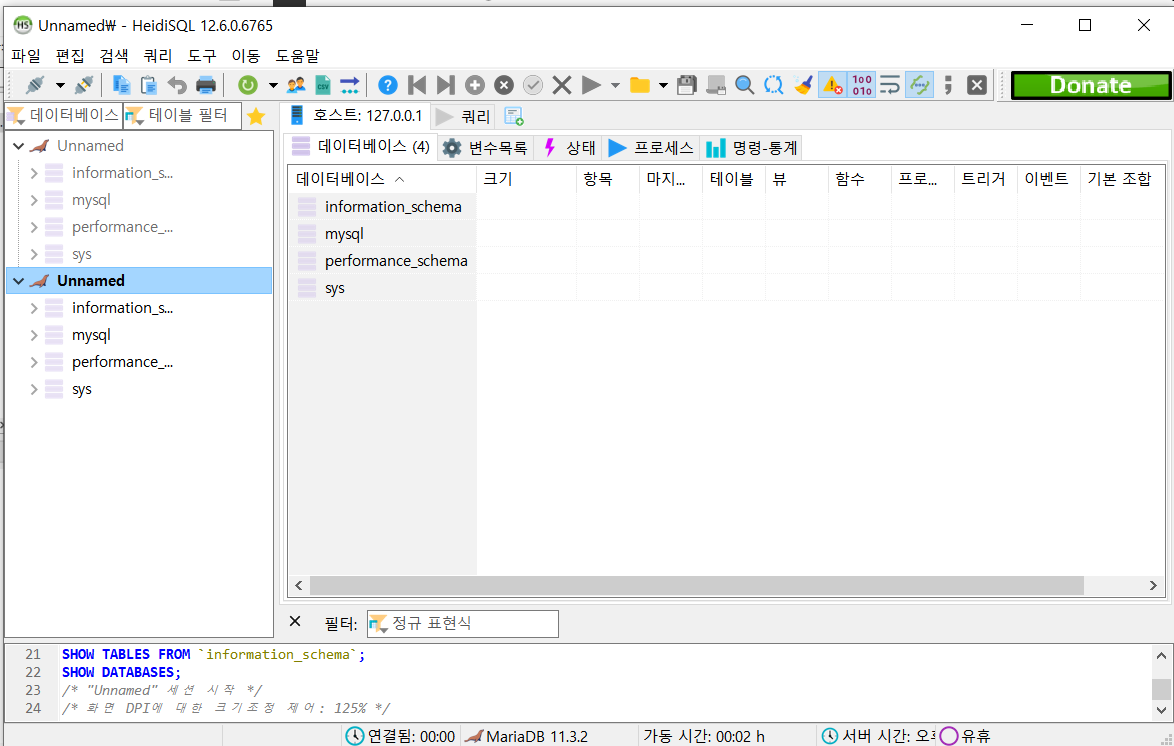
Task: Click the Save as snippet icon
Action: click(716, 85)
